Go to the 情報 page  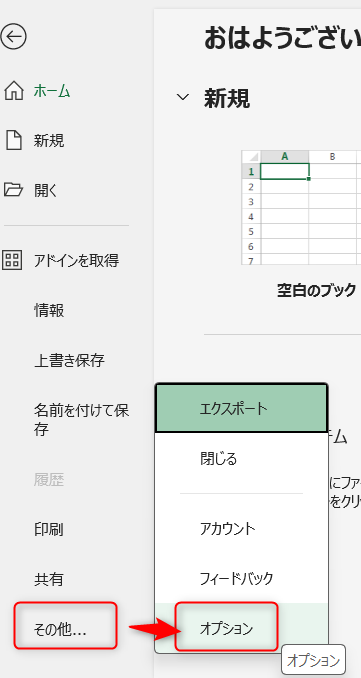(49, 310)
